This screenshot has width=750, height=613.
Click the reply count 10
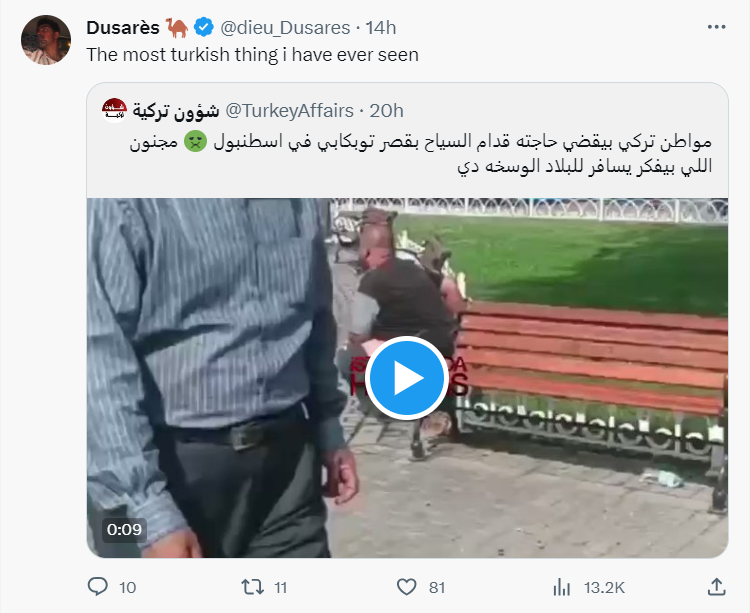[x=127, y=587]
